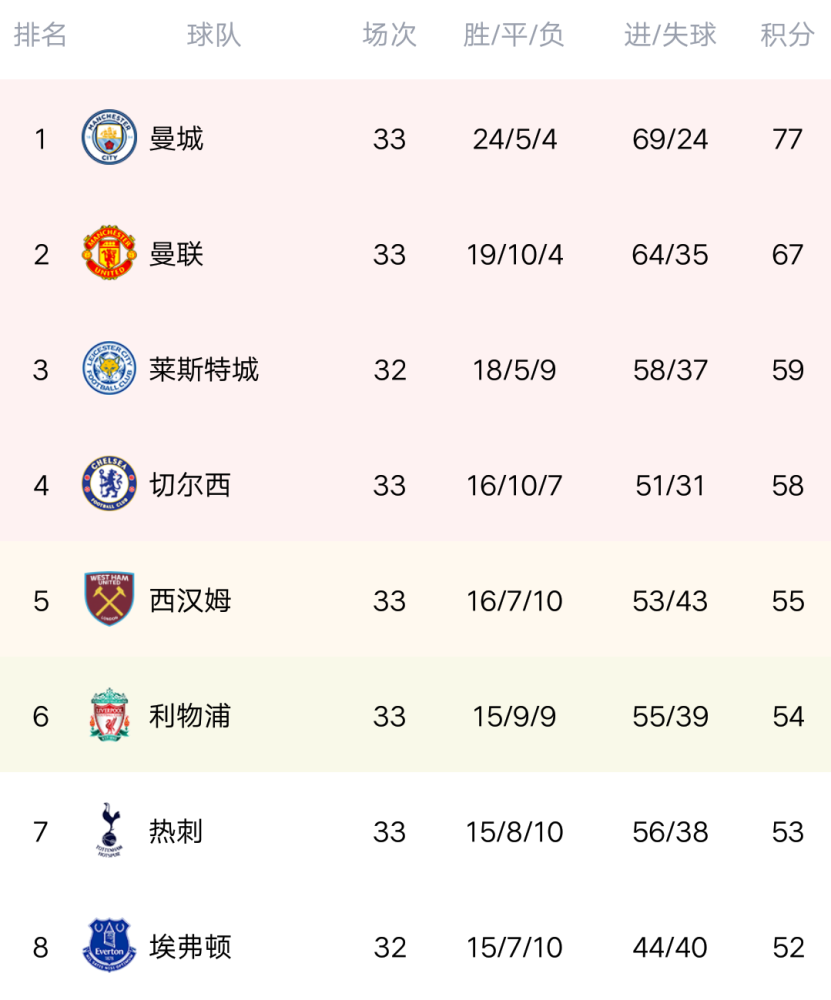Open the Leicester City badge icon
This screenshot has width=831, height=1000.
pos(109,368)
